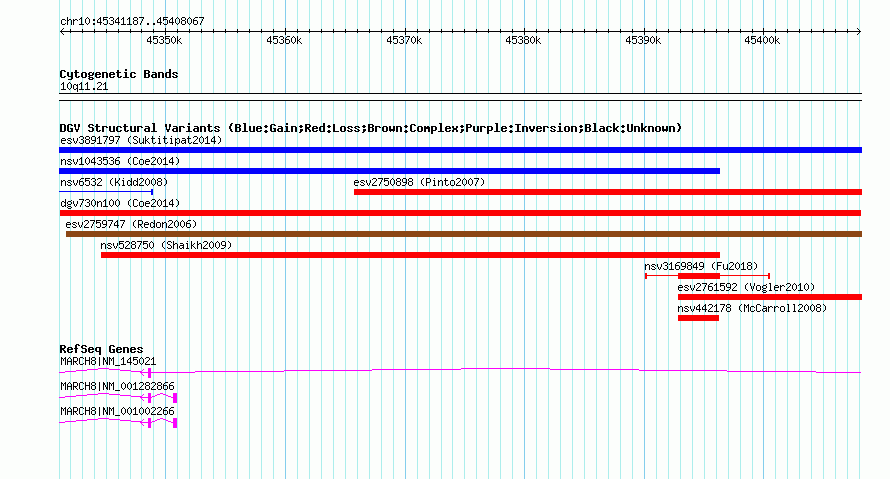The image size is (890, 479).
Task: Click the 10q11.21 cytogenetic band line
Action: tap(460, 97)
